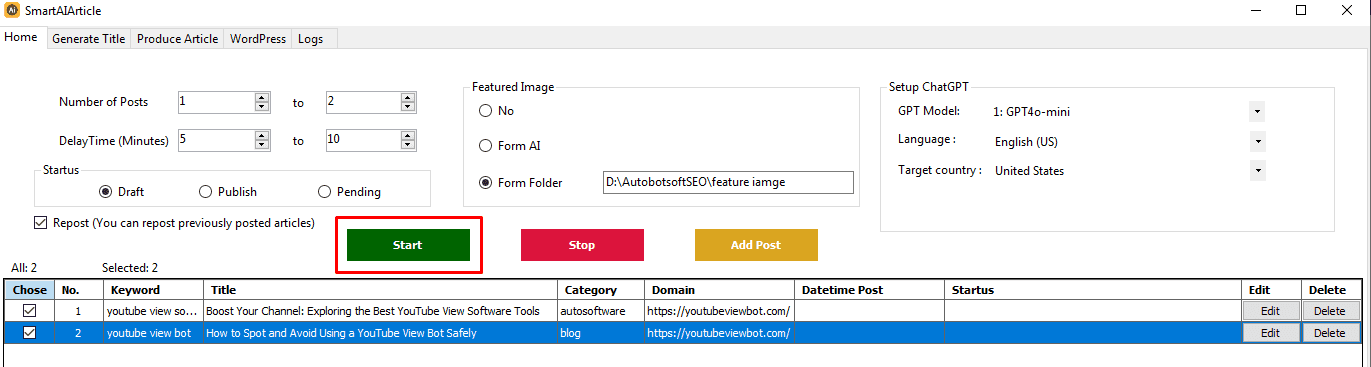Open the GPT Model dropdown
This screenshot has width=1371, height=367.
[1258, 111]
